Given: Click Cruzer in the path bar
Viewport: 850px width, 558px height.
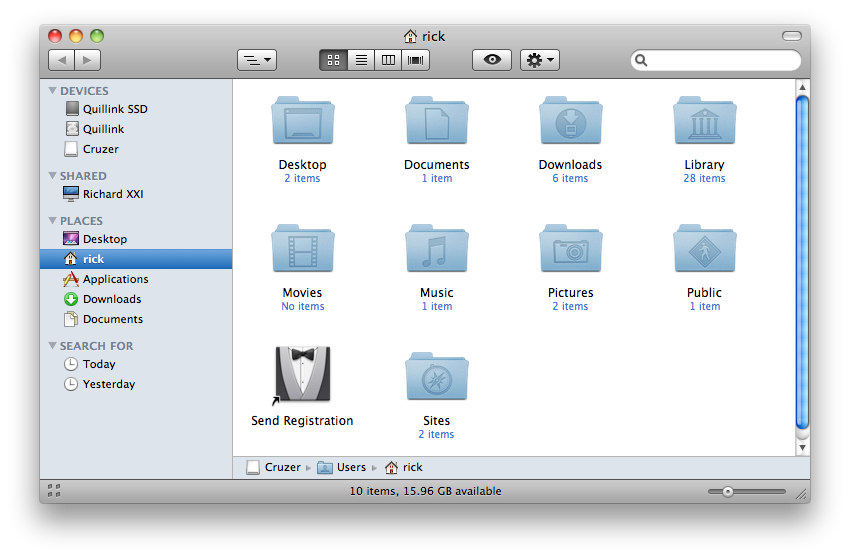Looking at the screenshot, I should 273,467.
